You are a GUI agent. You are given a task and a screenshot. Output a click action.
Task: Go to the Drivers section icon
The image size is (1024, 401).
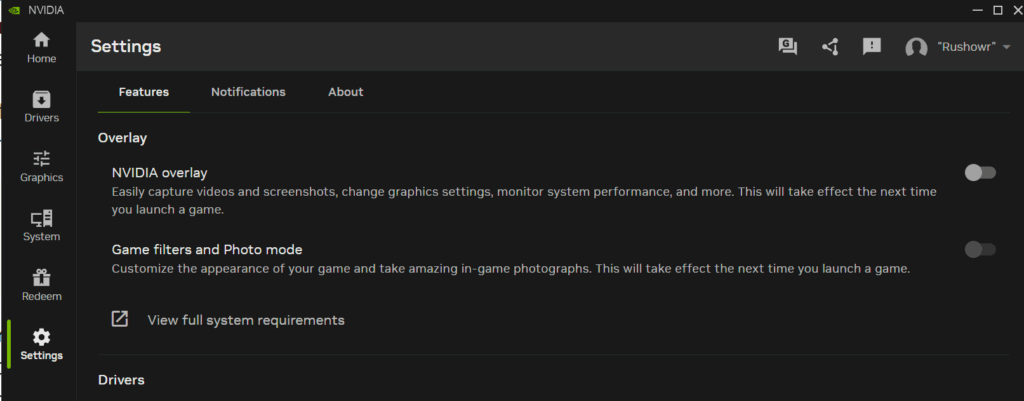[x=41, y=99]
